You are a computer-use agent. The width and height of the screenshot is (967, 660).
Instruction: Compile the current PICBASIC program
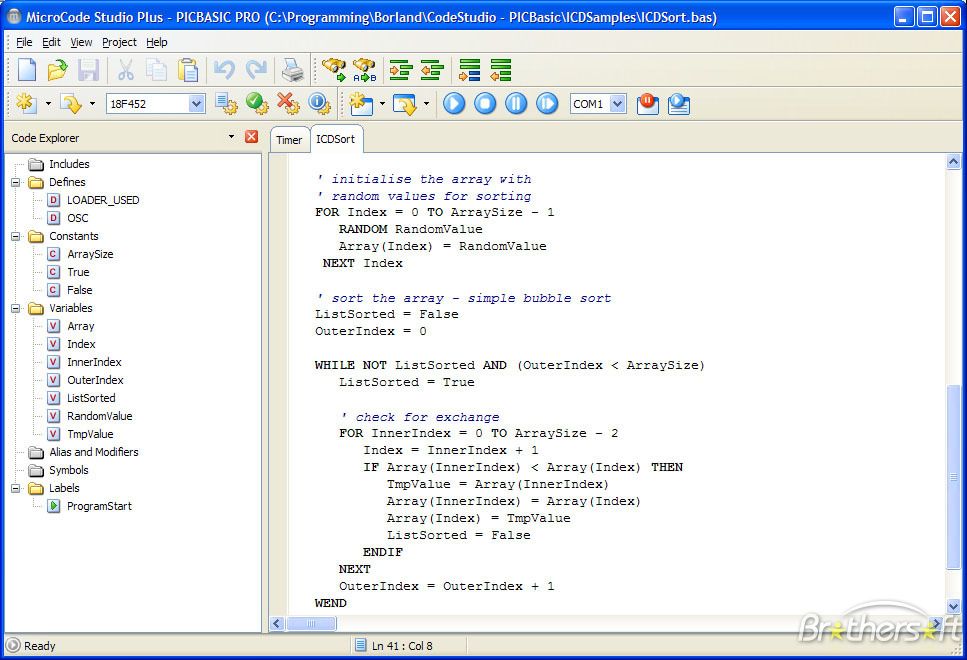[x=227, y=103]
